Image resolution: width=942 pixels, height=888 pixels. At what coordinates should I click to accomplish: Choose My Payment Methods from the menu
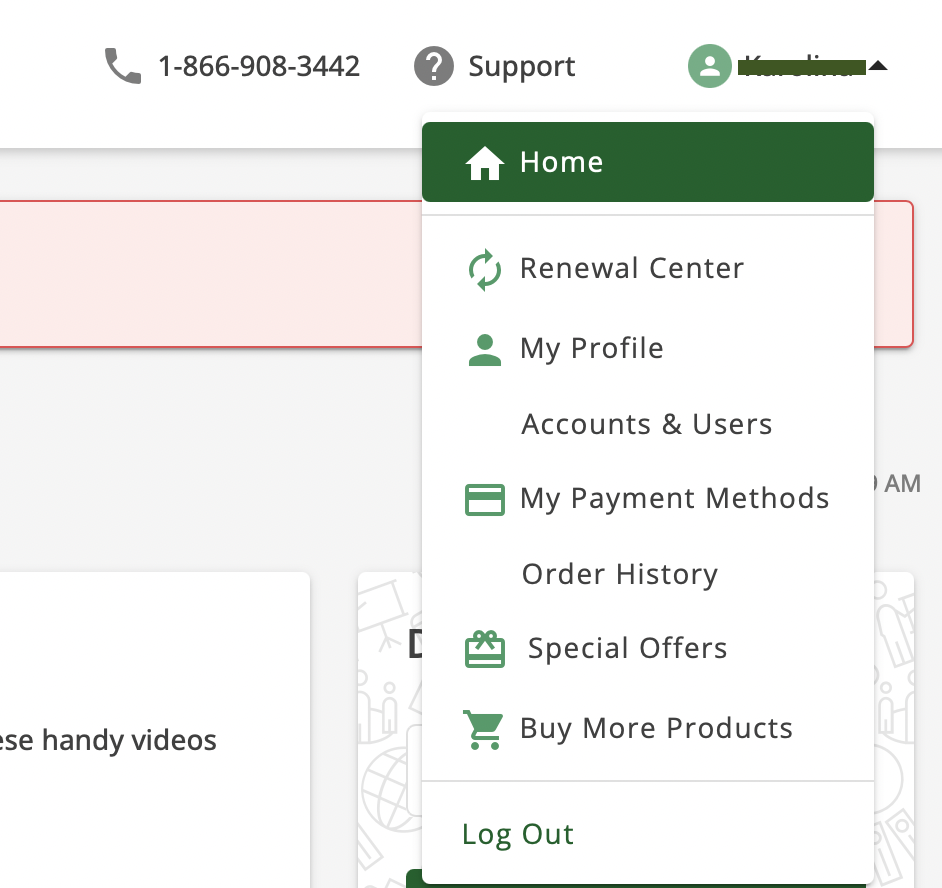click(x=674, y=498)
